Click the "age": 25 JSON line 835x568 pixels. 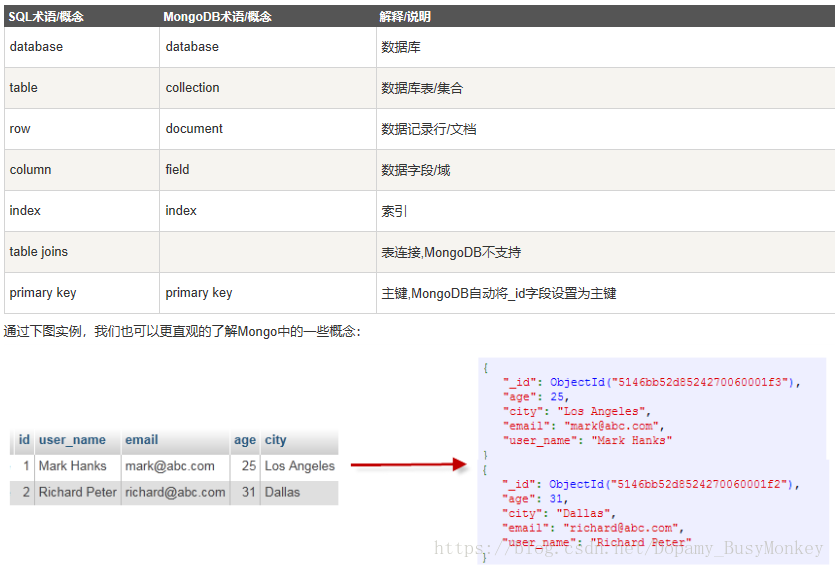[536, 397]
